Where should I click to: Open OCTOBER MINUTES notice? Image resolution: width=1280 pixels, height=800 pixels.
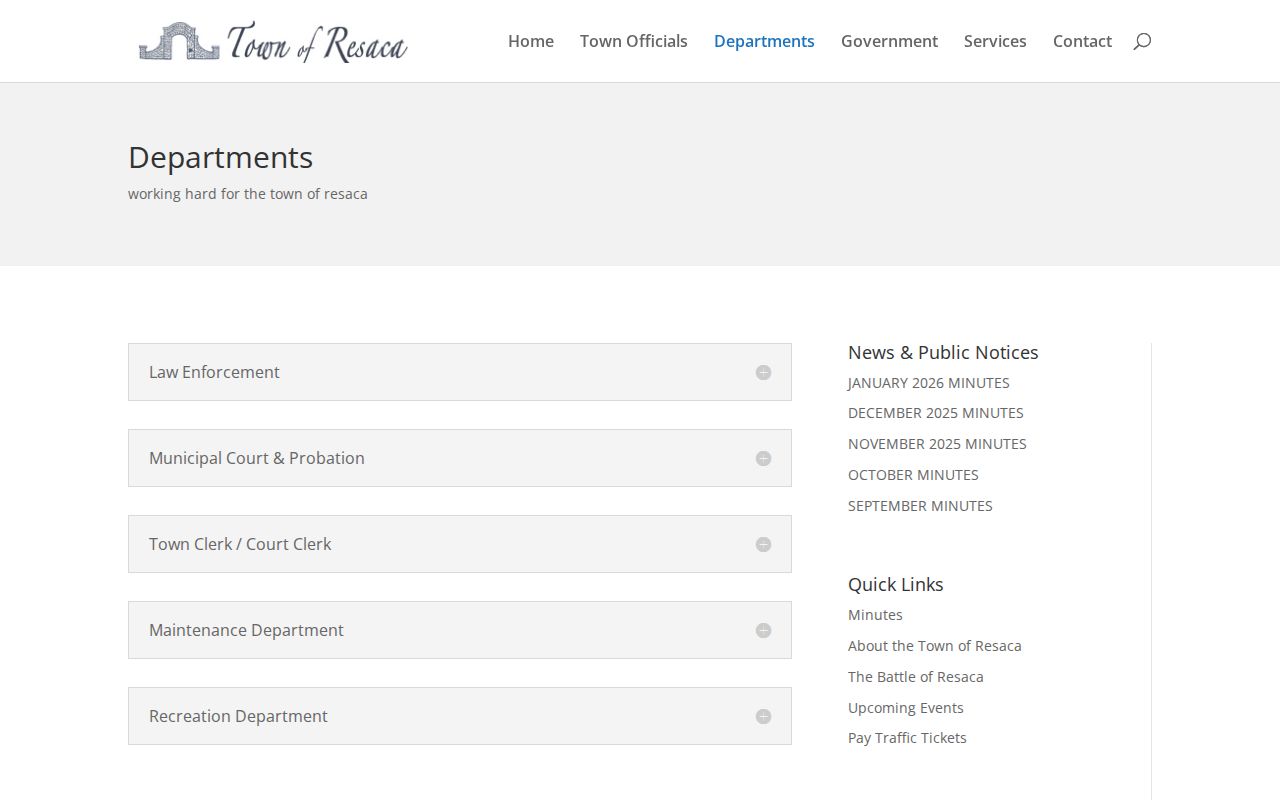click(x=913, y=475)
